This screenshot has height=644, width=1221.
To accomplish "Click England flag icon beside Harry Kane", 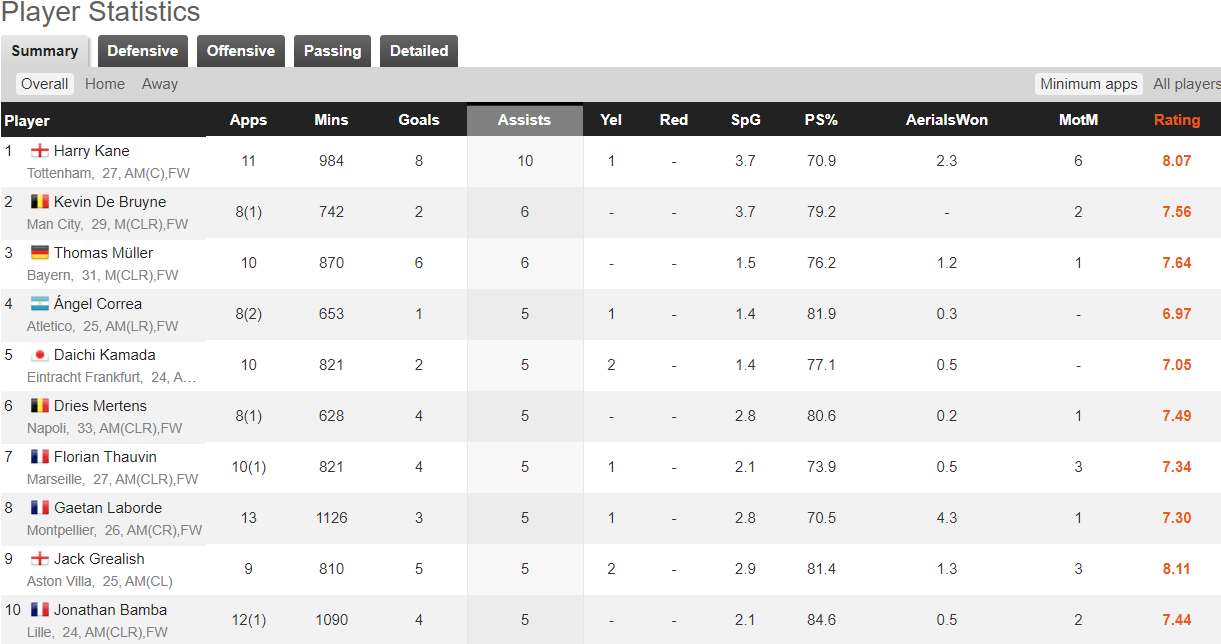I will coord(40,151).
